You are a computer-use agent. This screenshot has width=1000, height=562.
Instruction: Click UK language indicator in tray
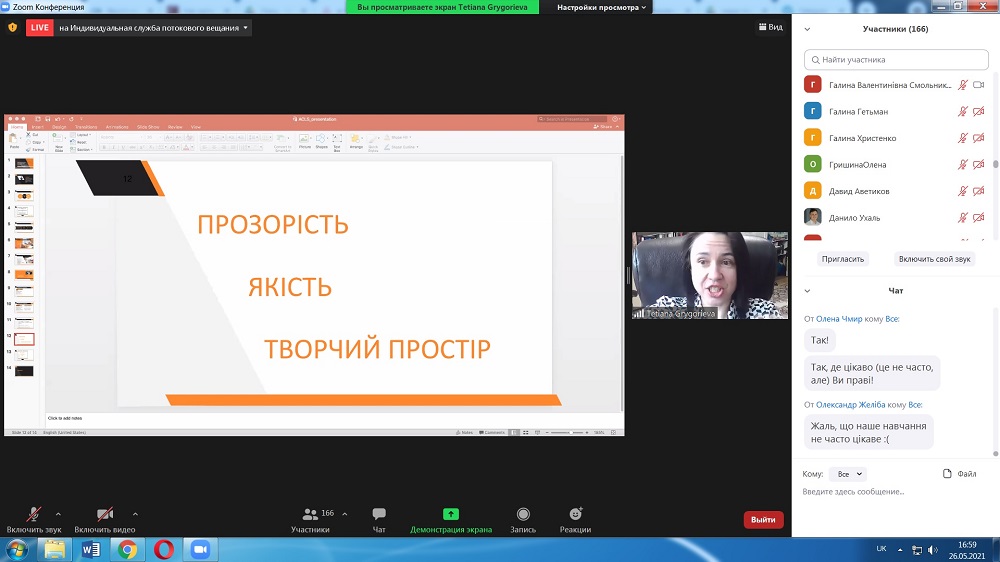click(x=881, y=549)
